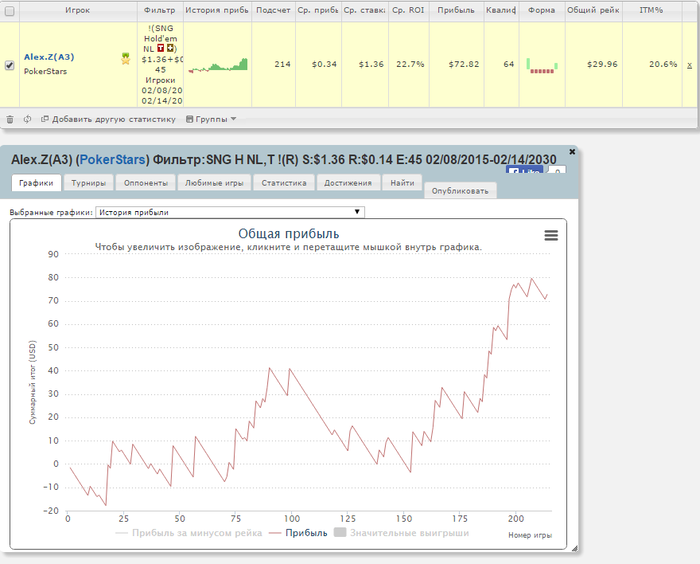The height and width of the screenshot is (564, 700).
Task: Expand the Группы dropdown menu
Action: (x=211, y=119)
